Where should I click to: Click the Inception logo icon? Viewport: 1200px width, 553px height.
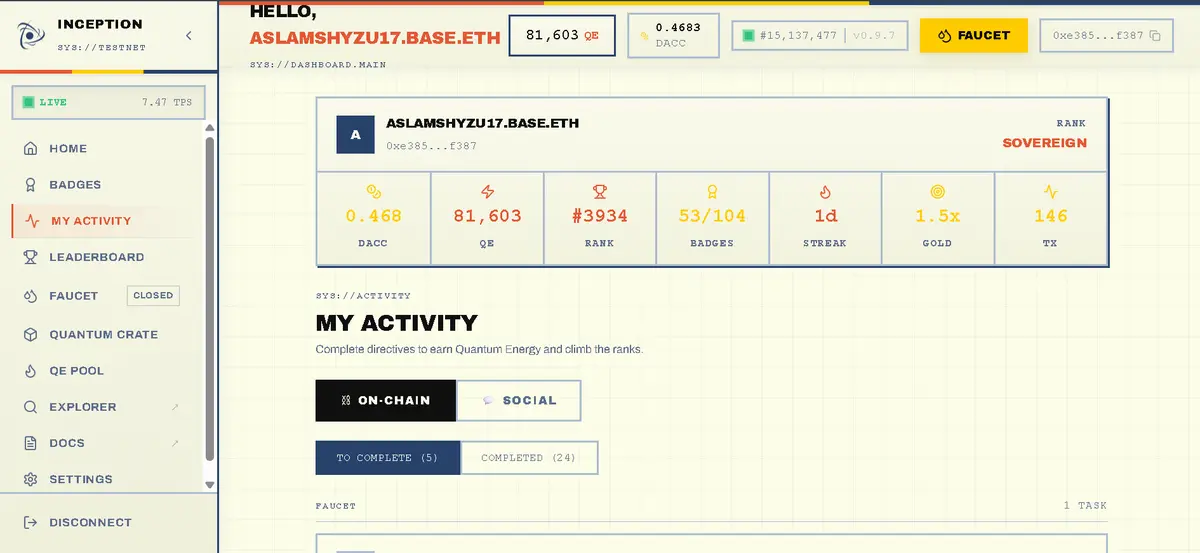pos(32,37)
